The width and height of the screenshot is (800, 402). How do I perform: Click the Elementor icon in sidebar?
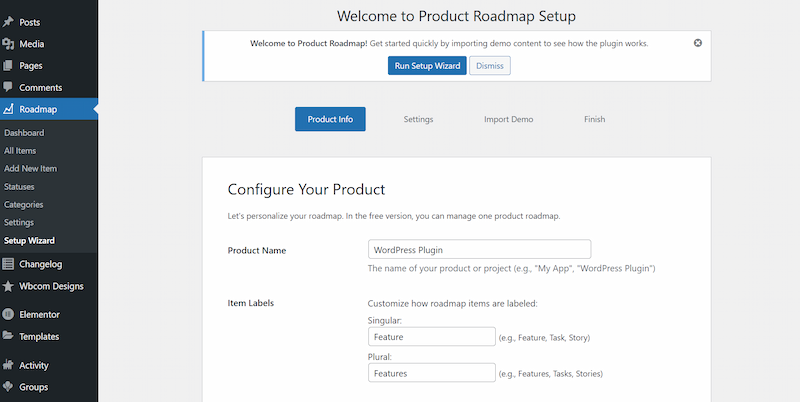pyautogui.click(x=9, y=314)
